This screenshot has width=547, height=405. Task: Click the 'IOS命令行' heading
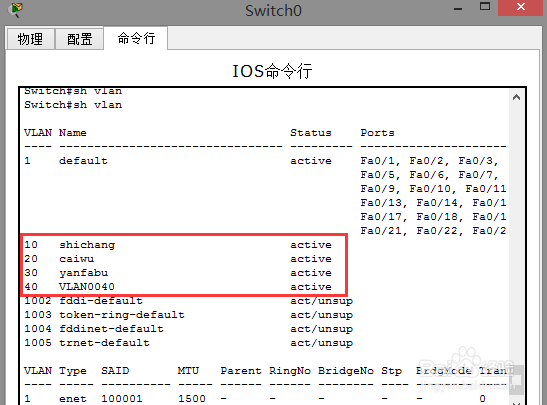(x=272, y=71)
